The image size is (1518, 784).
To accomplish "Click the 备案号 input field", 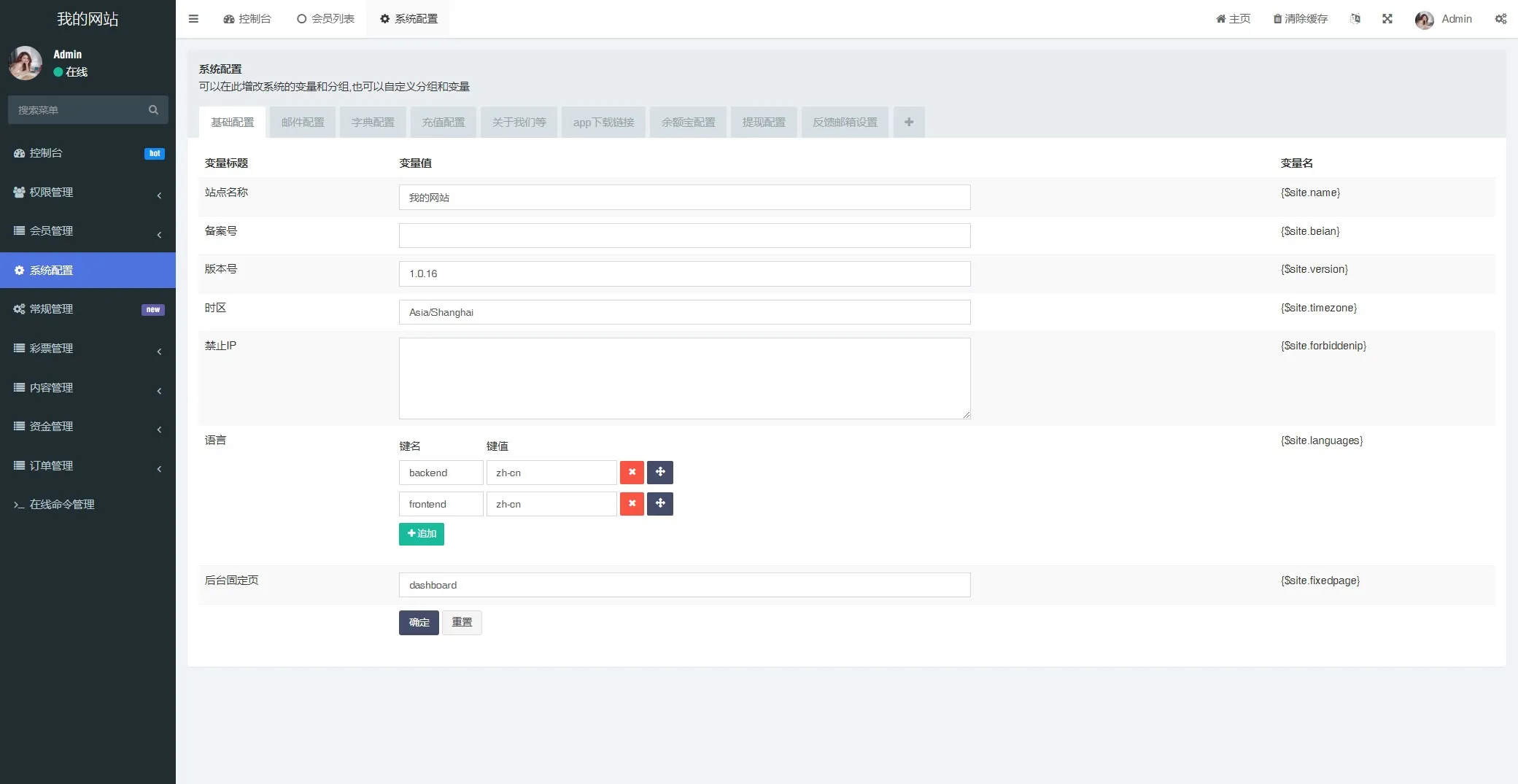I will click(684, 236).
